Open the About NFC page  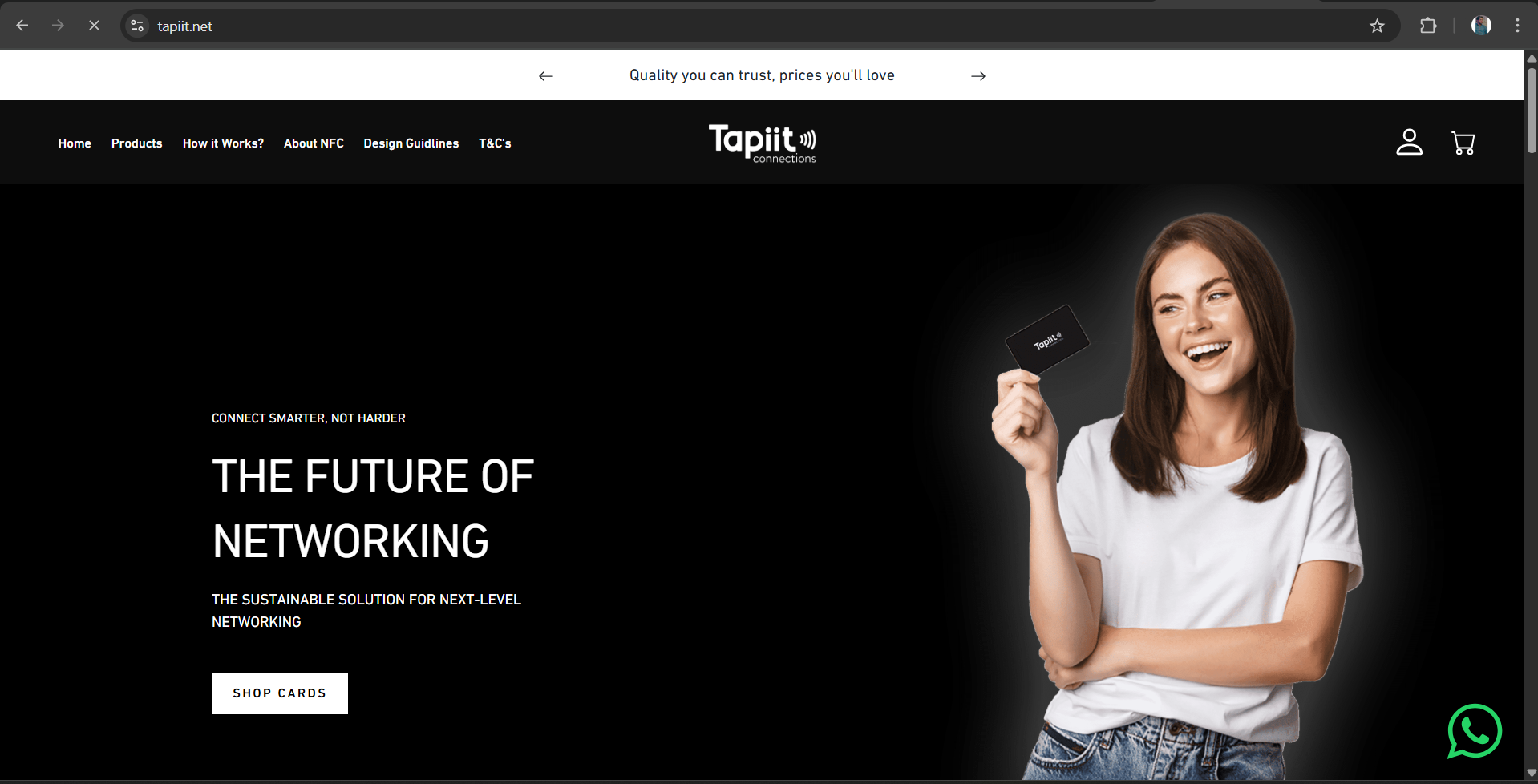click(314, 143)
